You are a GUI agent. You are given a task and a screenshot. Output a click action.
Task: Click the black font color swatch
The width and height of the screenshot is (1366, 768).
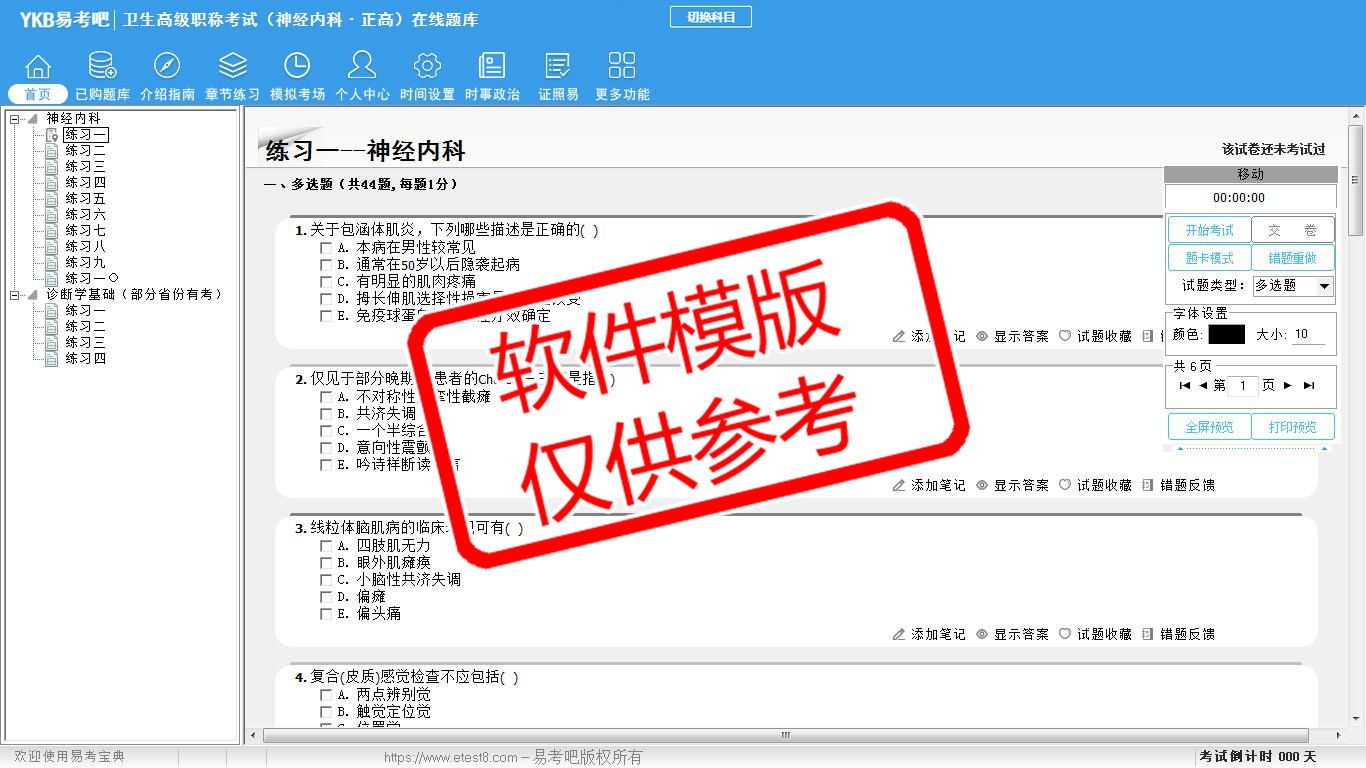(1226, 335)
